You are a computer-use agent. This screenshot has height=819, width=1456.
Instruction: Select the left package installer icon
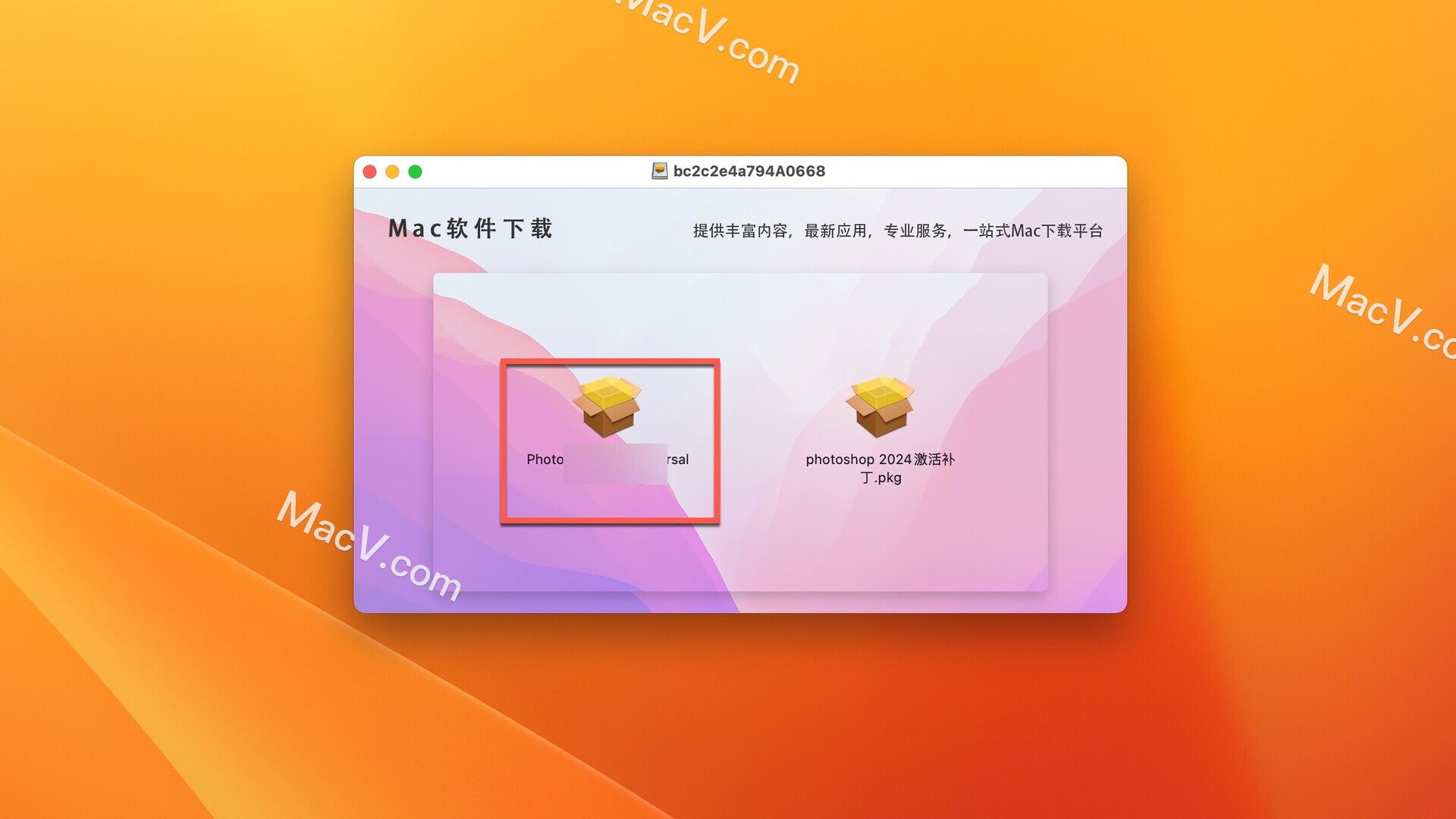click(x=608, y=410)
